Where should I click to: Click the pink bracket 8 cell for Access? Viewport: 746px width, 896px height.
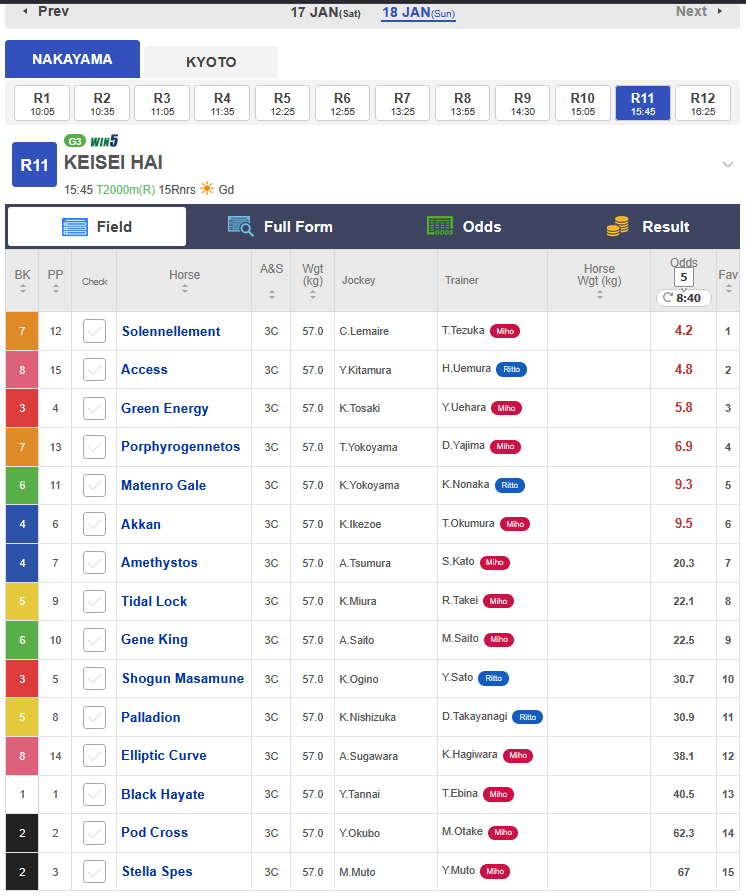click(22, 370)
